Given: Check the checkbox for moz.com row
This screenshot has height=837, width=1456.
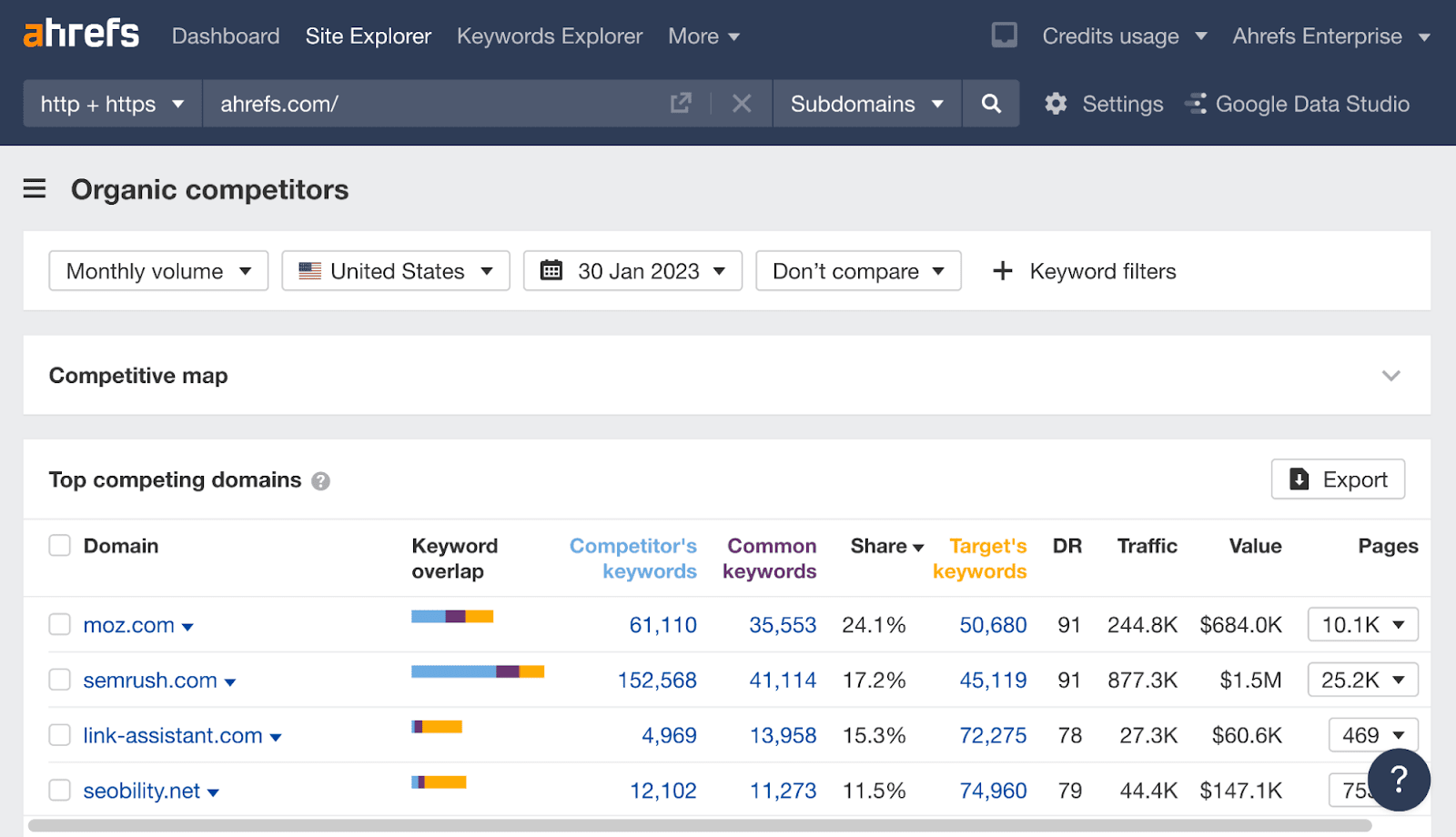Looking at the screenshot, I should [x=59, y=624].
